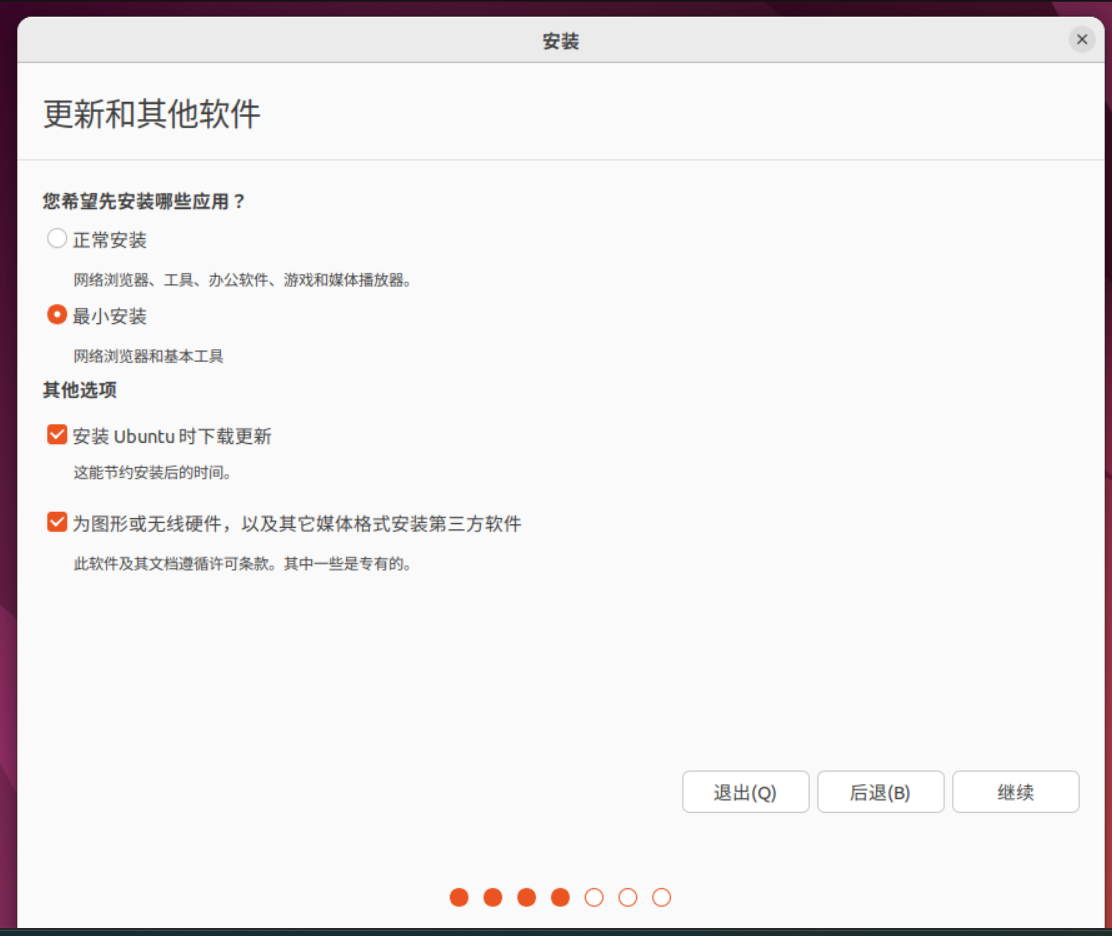The height and width of the screenshot is (936, 1112).
Task: Click the 您希望先安装哪些应用 question text
Action: point(143,201)
